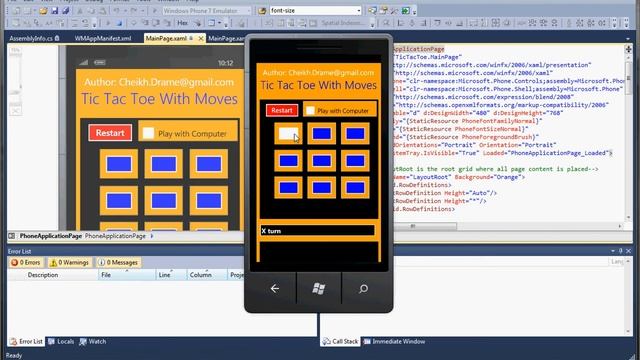Screen dimensions: 640x360
Task: Click the Restart button in the designer preview
Action: click(110, 133)
